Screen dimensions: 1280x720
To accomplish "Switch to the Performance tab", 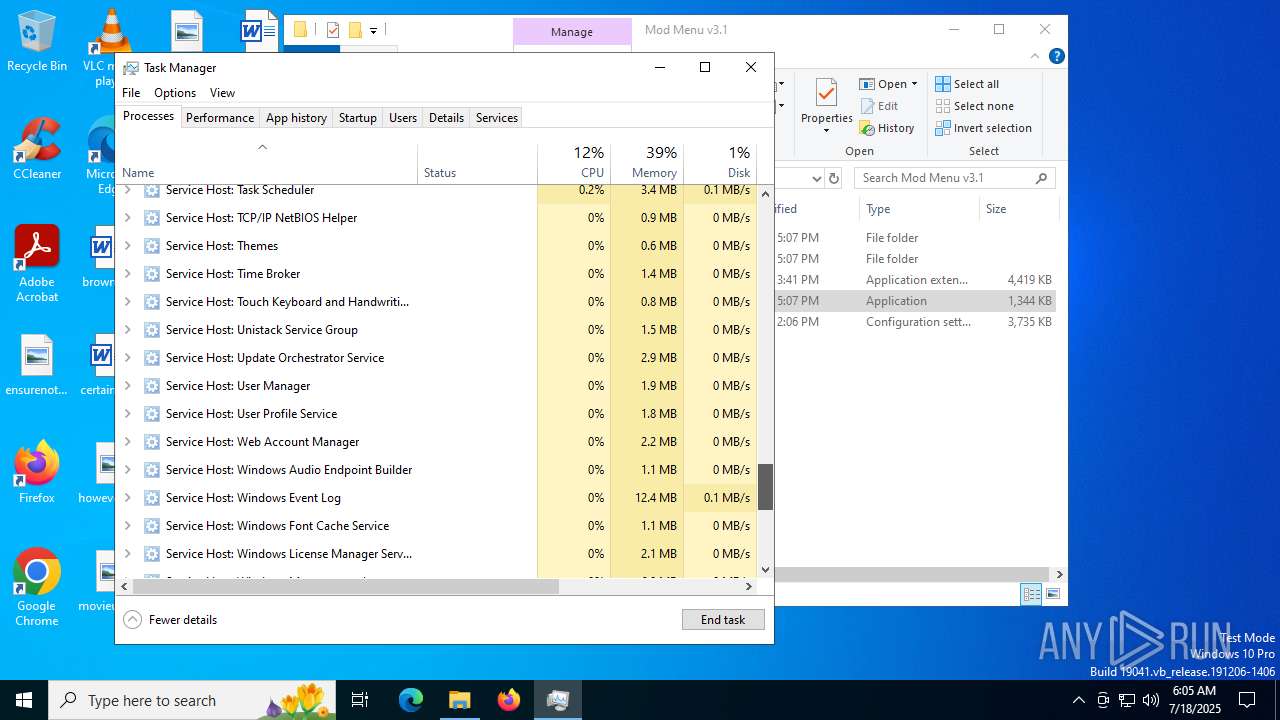I will 220,118.
